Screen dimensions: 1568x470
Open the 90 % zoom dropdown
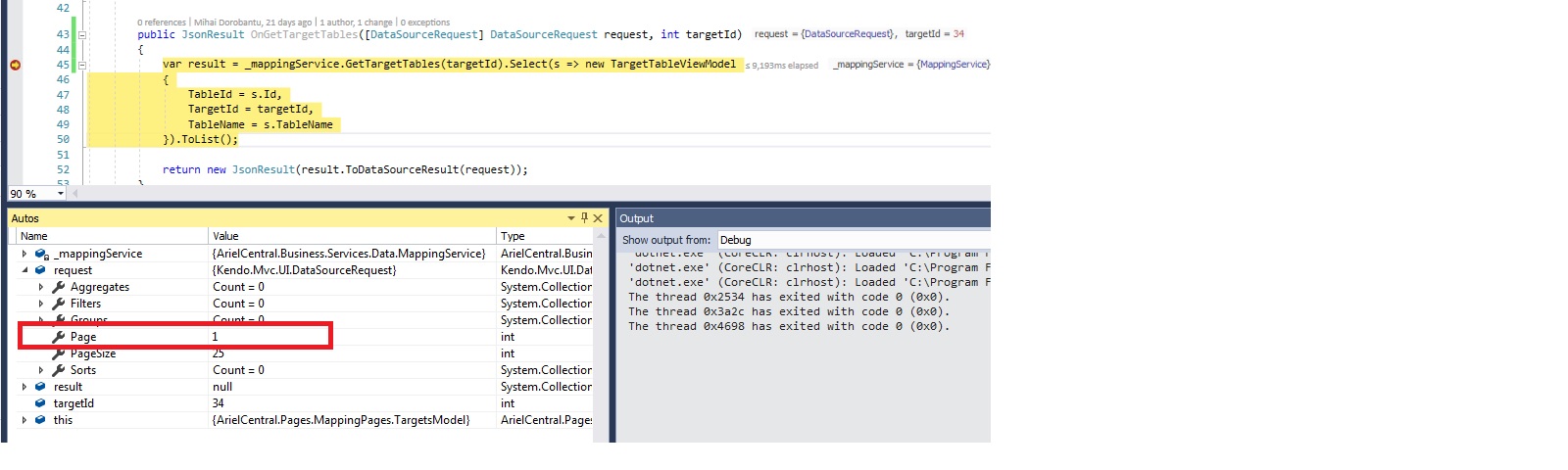coord(60,193)
